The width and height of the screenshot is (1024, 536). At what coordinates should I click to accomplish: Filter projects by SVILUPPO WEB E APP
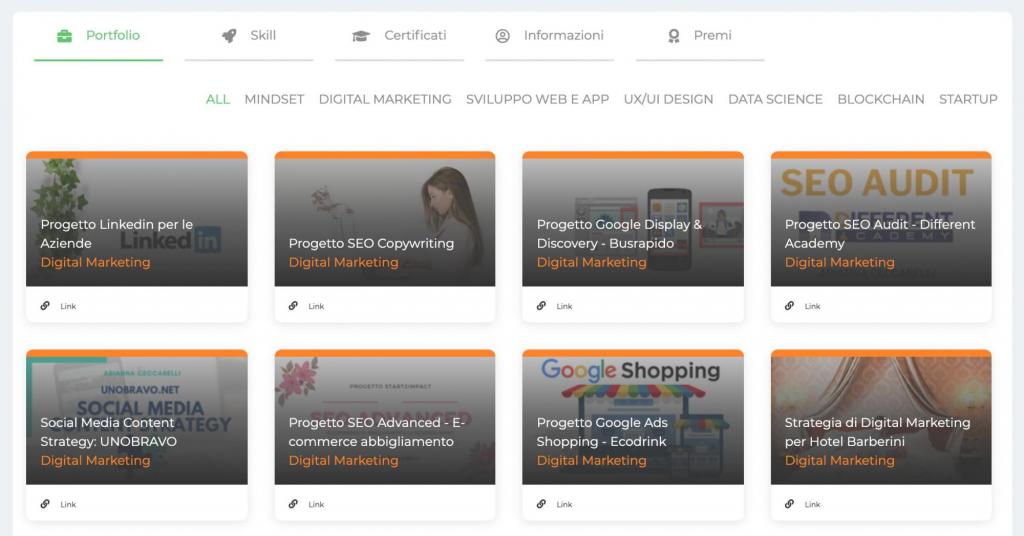coord(537,99)
